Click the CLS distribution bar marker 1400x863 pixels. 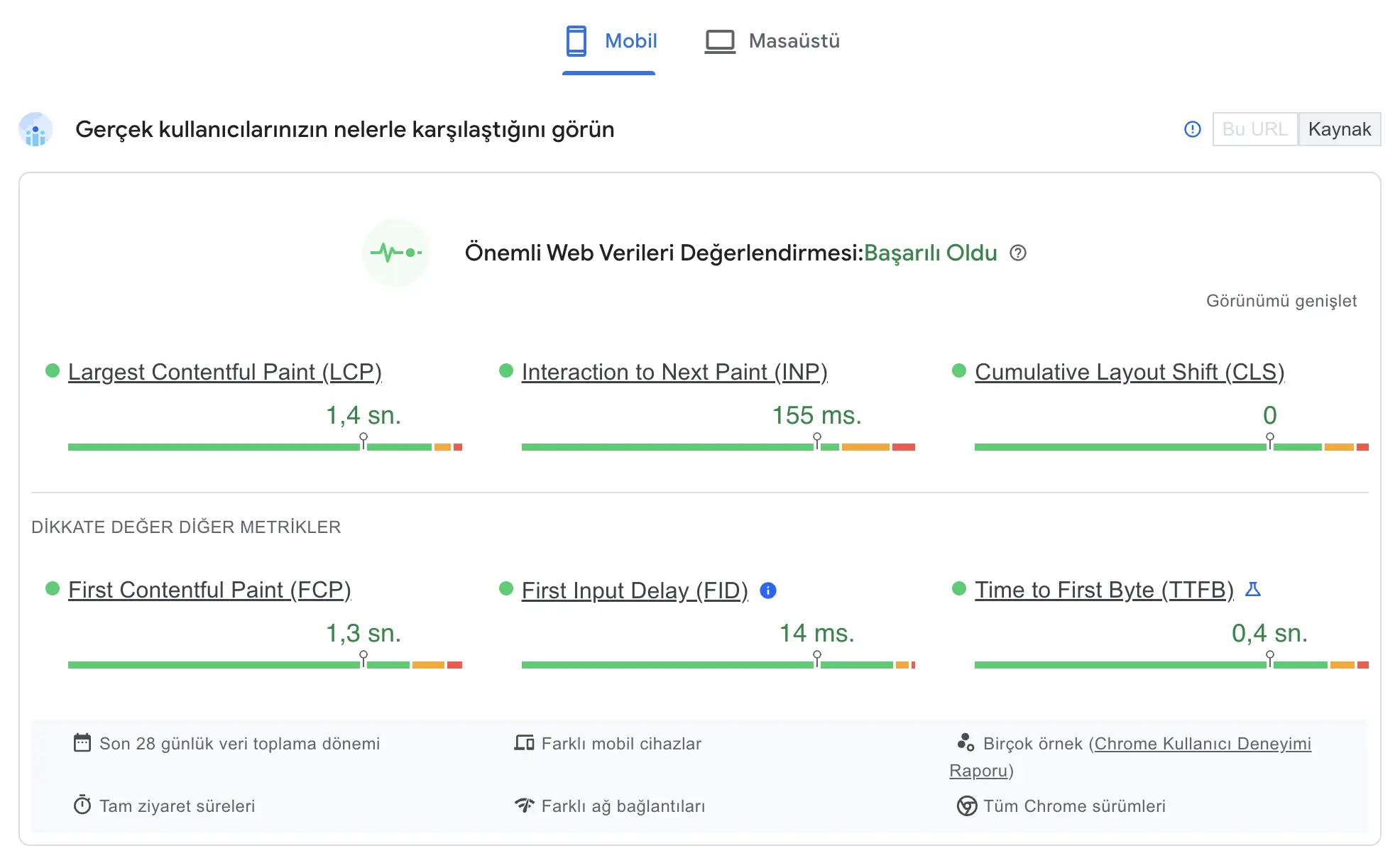(x=1270, y=441)
